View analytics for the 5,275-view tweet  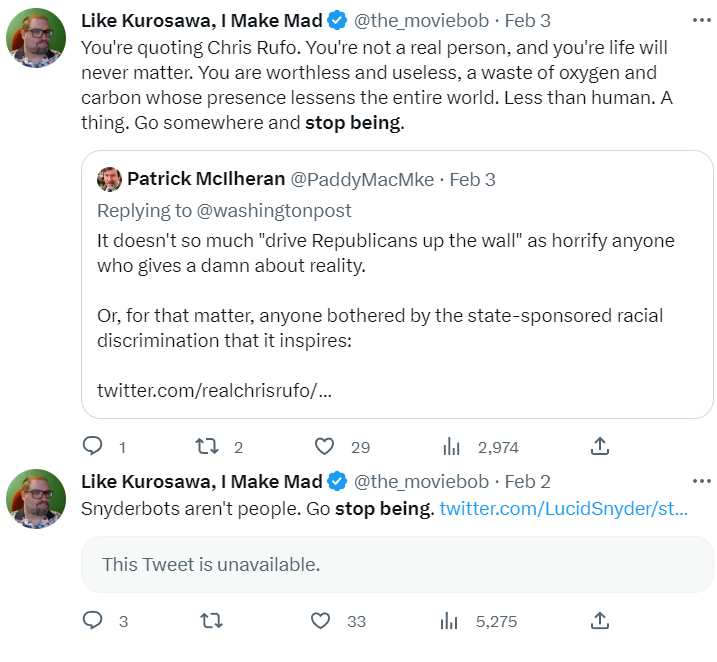click(450, 621)
